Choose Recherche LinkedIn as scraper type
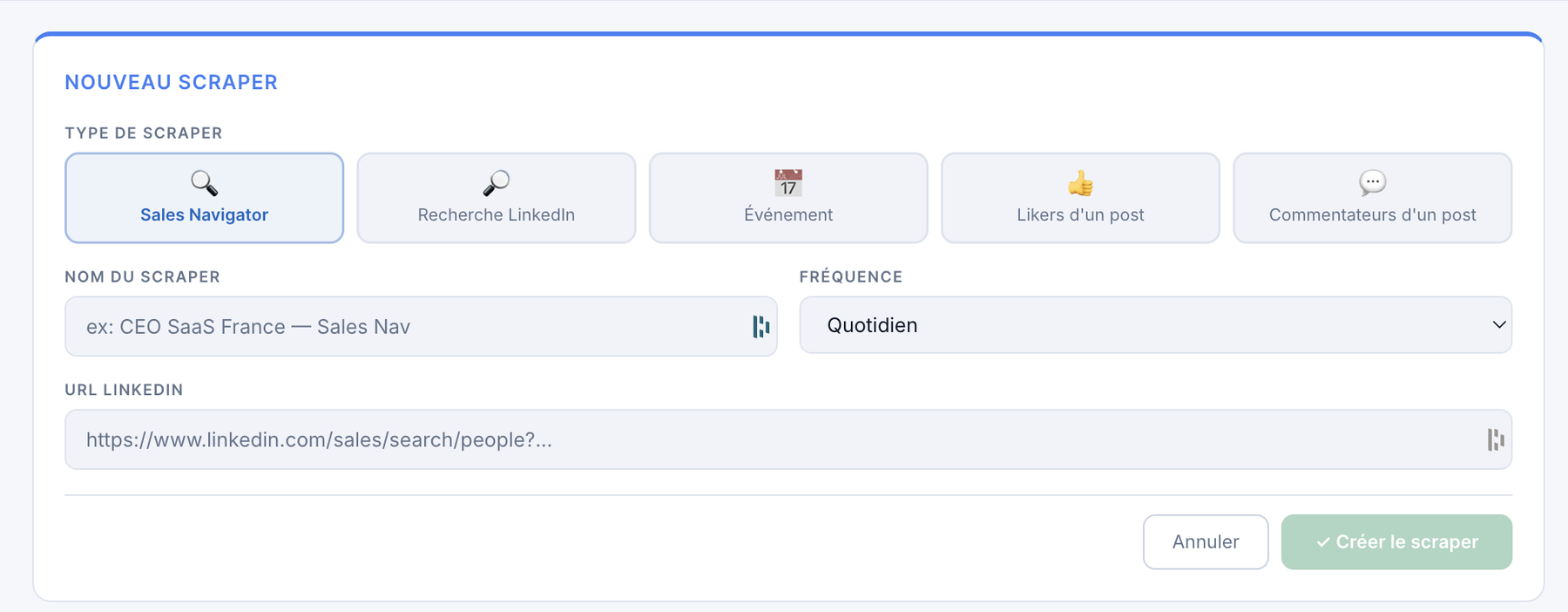 pos(497,198)
